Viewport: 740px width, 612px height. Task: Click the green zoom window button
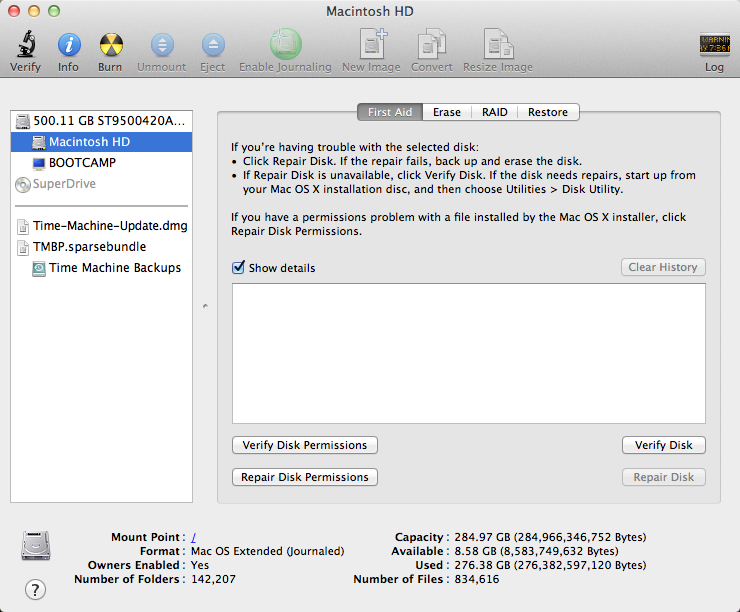54,10
